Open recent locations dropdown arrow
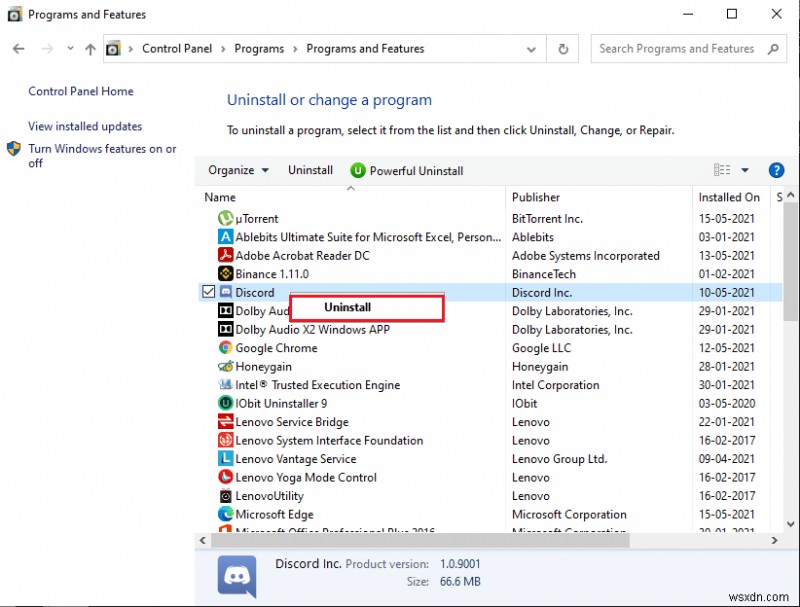800x607 pixels. tap(70, 48)
